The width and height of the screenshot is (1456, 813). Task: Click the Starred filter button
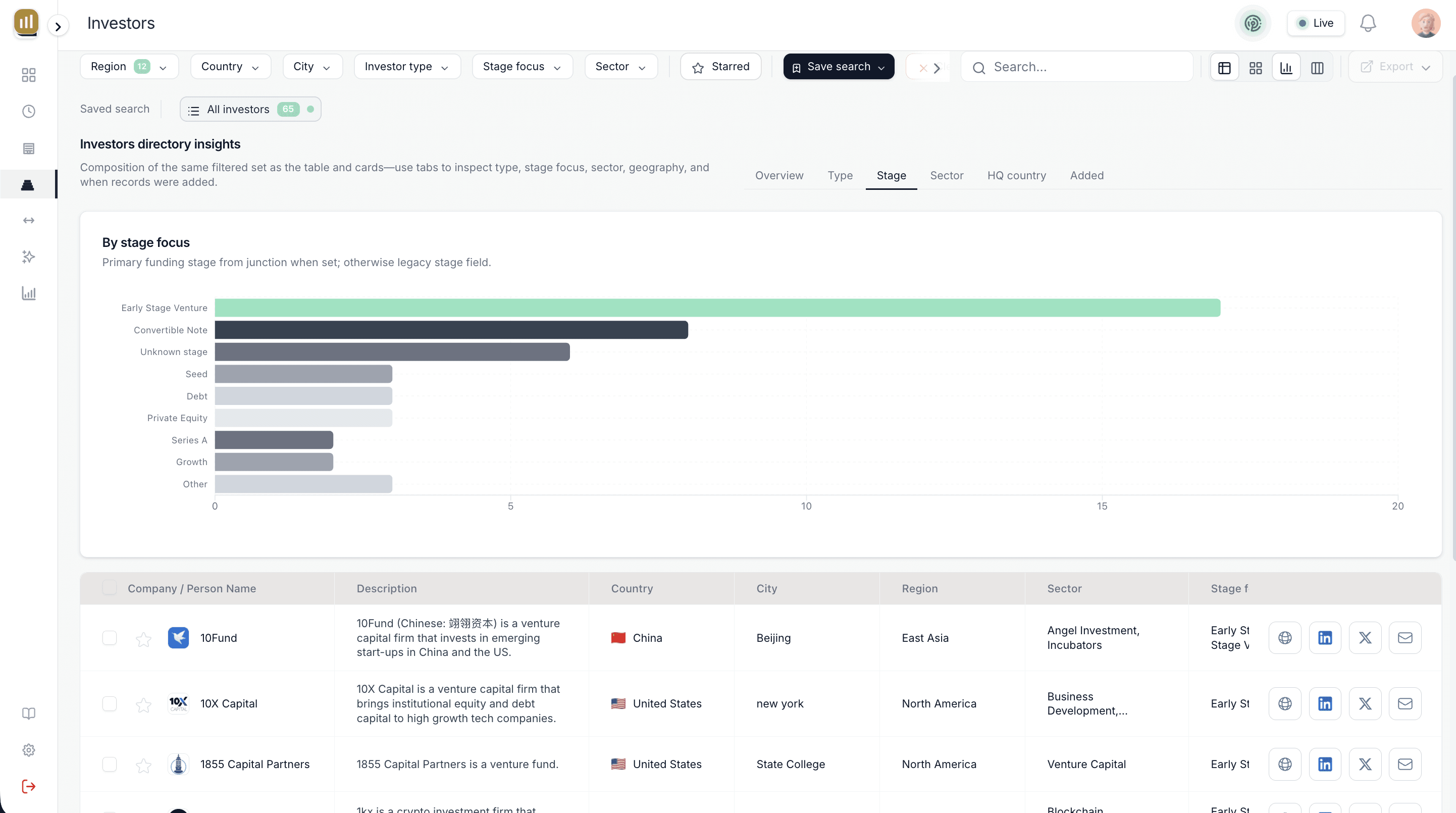coord(720,67)
